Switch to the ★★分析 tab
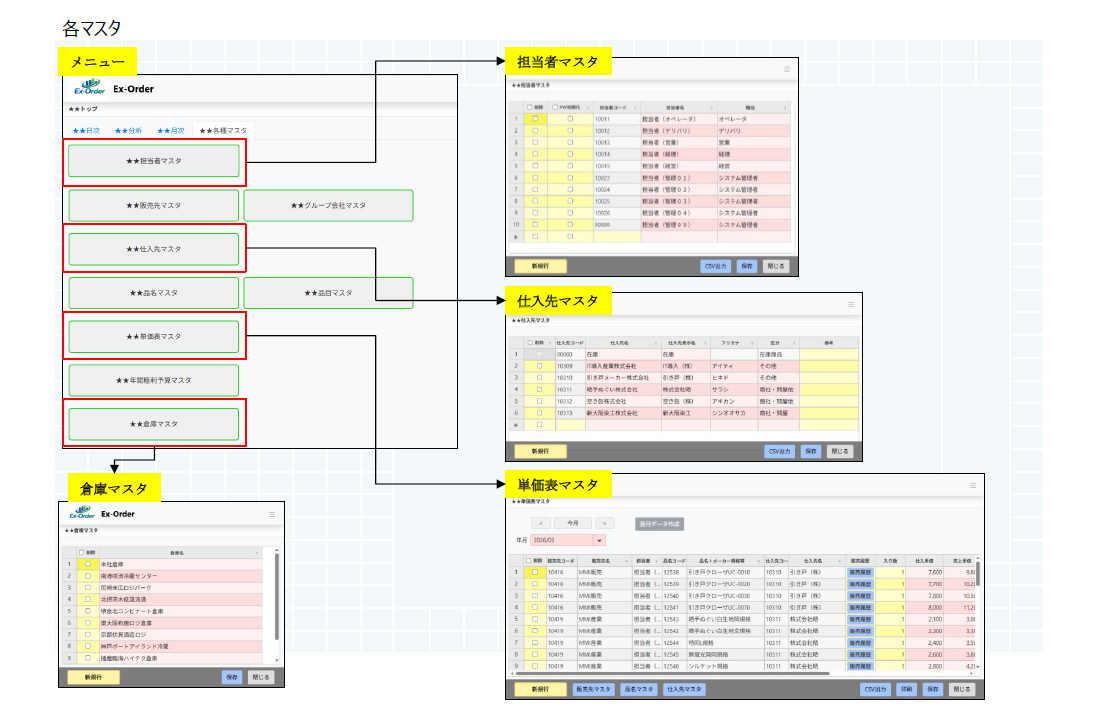 [128, 130]
